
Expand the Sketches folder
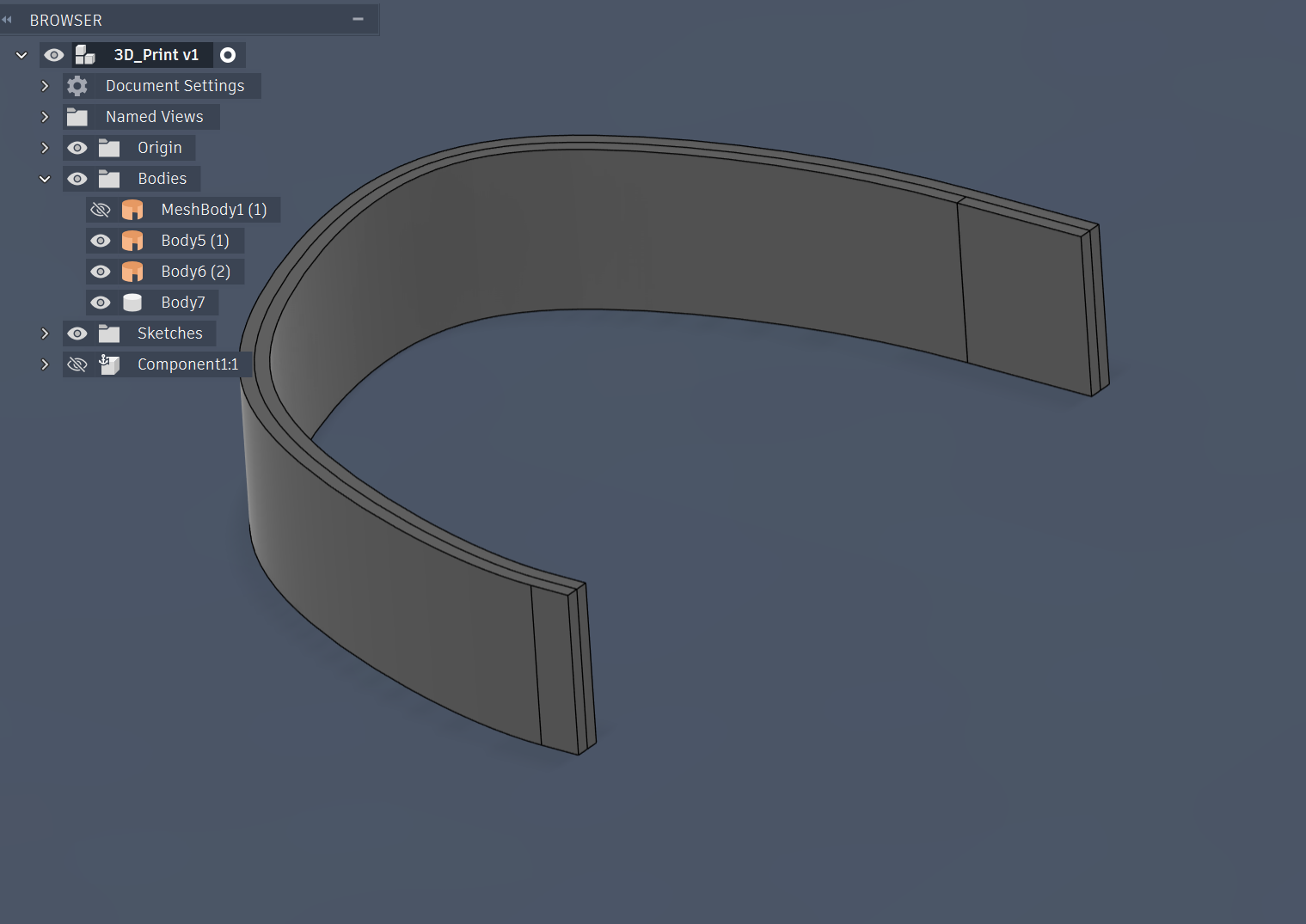click(x=45, y=333)
